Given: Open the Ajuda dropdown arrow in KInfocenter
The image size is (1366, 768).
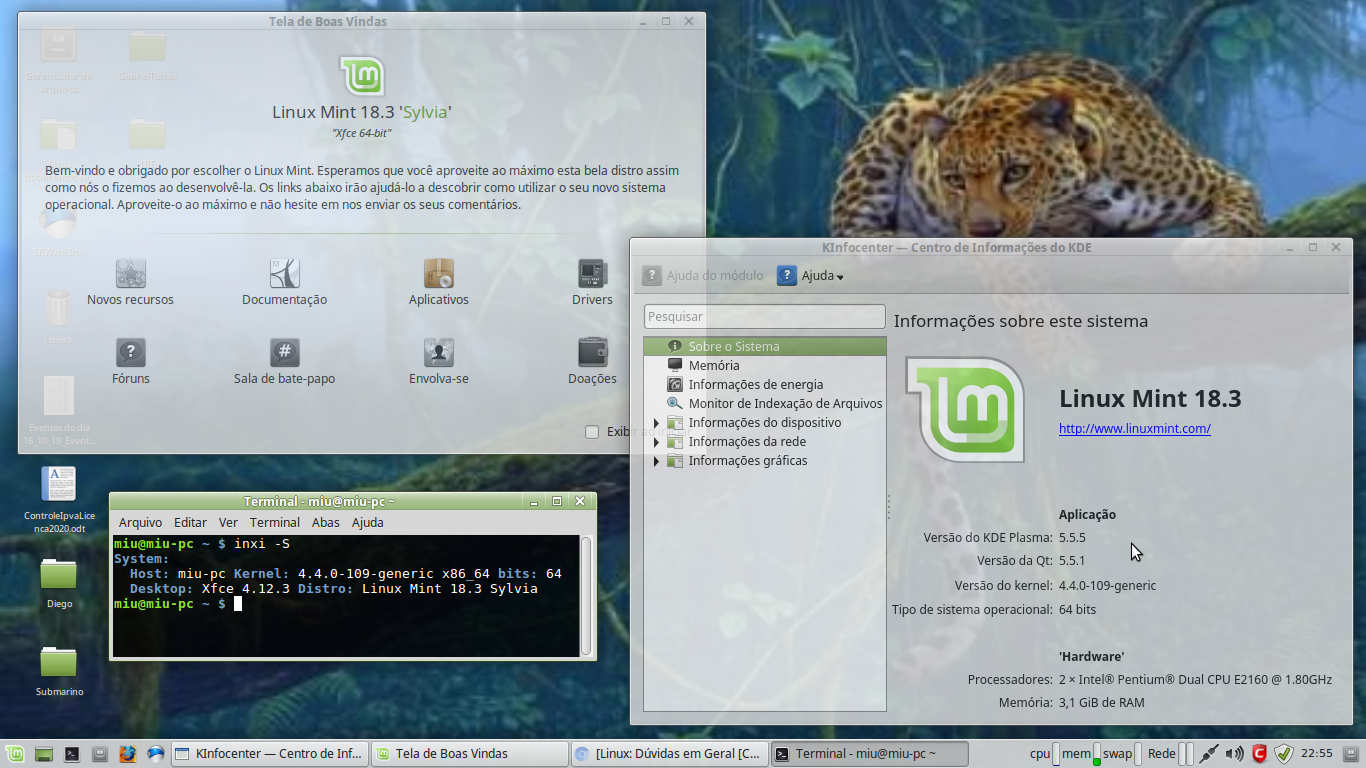Looking at the screenshot, I should point(840,277).
